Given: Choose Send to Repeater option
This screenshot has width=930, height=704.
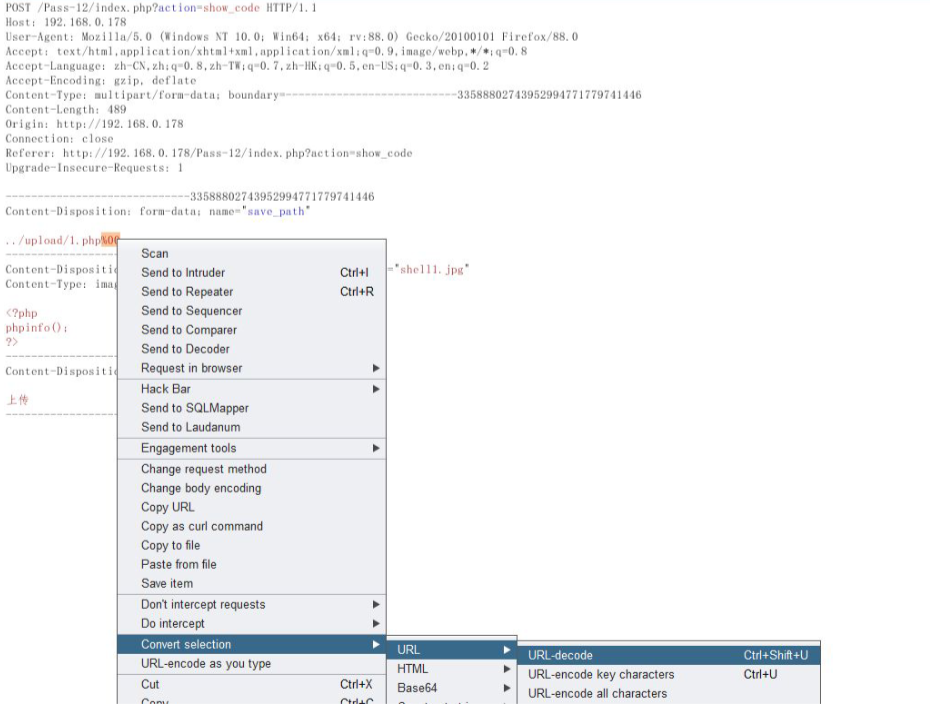Looking at the screenshot, I should click(187, 292).
